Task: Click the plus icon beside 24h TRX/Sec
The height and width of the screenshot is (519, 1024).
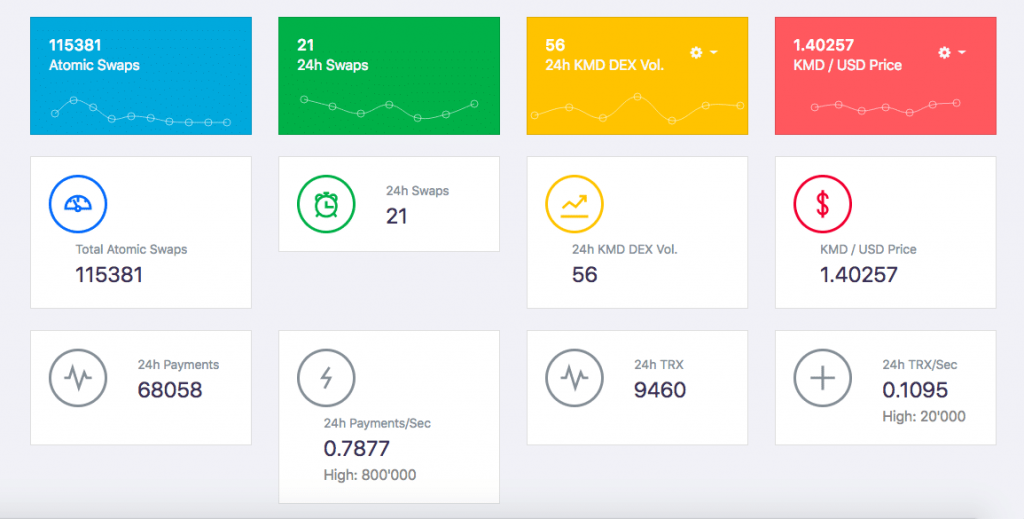Action: (x=822, y=378)
